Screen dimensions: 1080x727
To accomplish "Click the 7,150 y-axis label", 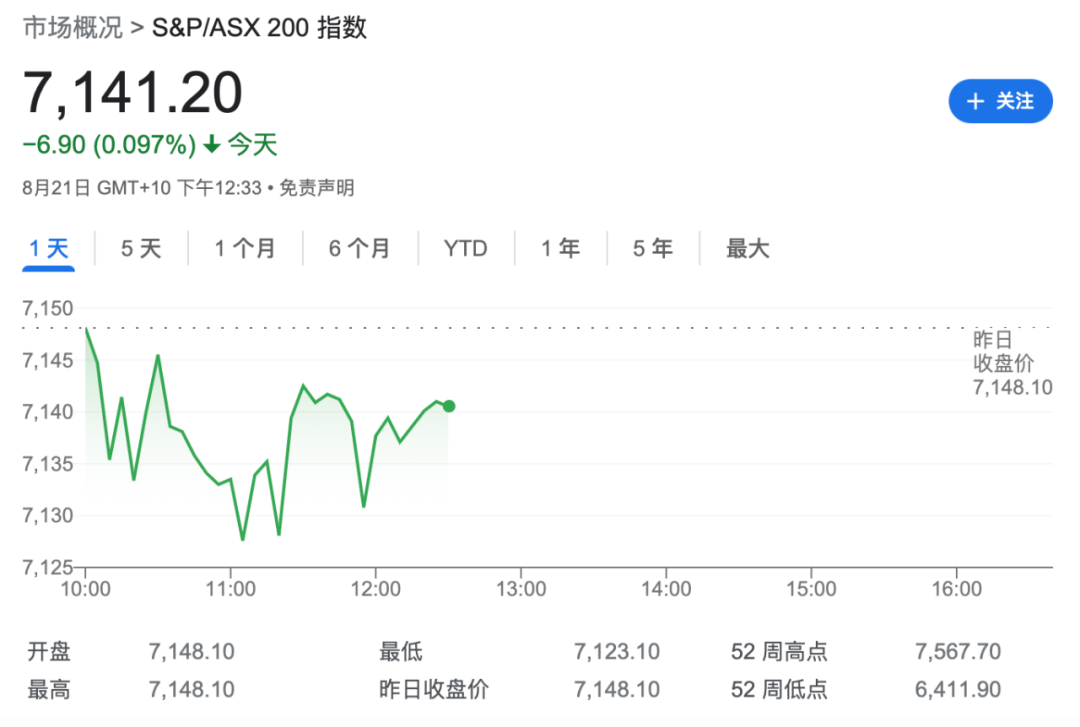I will click(x=48, y=308).
